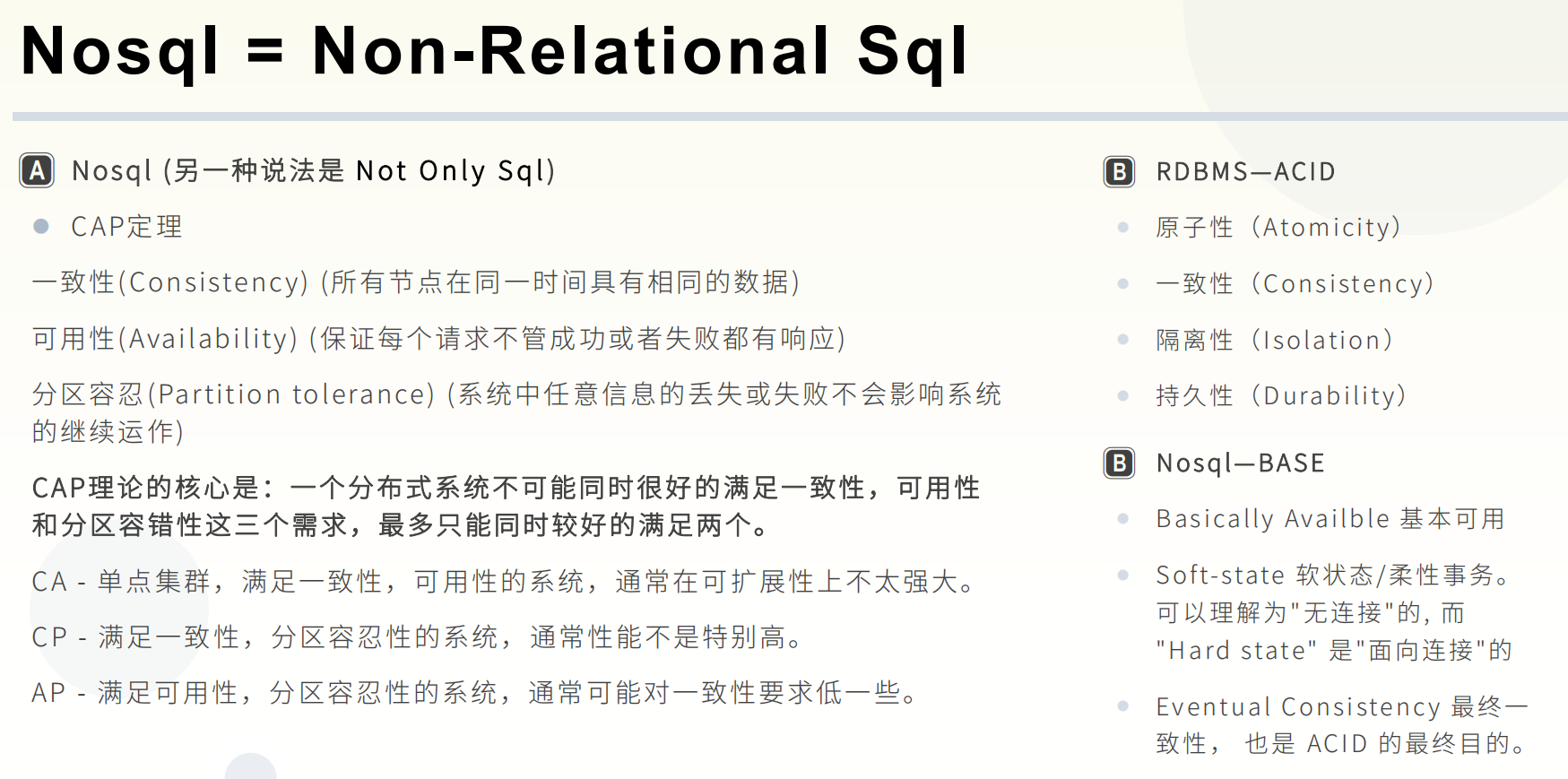Image resolution: width=1568 pixels, height=779 pixels.
Task: Click the A badge icon beside Nosql heading
Action: pos(37,170)
